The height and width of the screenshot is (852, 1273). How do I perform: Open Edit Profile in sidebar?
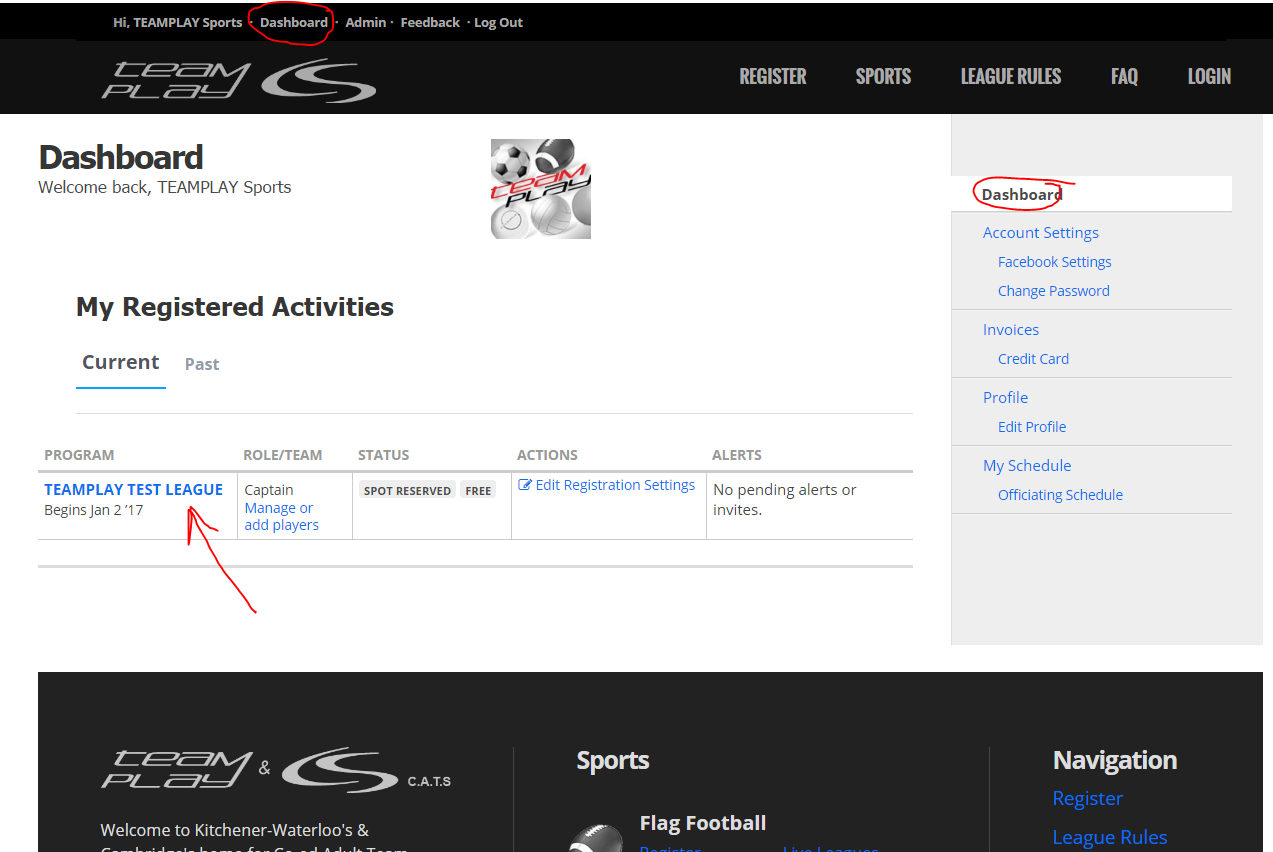[x=1032, y=427]
